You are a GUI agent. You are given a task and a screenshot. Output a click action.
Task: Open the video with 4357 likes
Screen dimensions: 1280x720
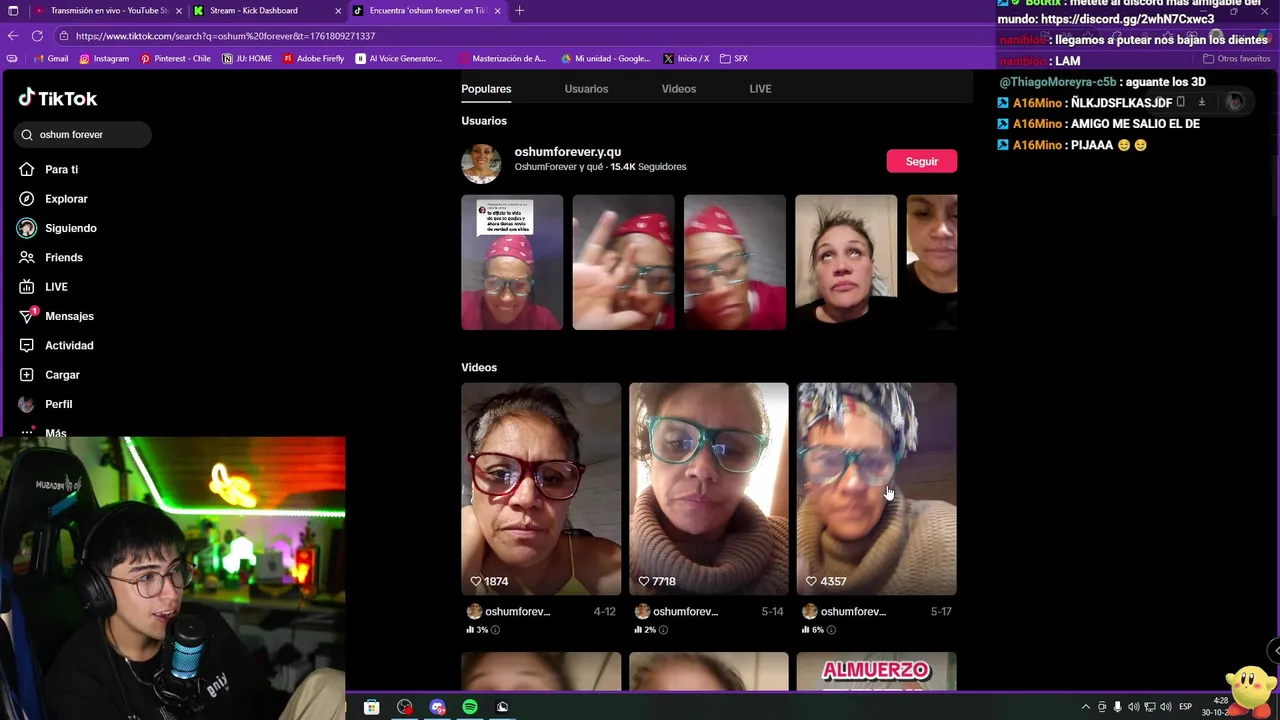pyautogui.click(x=877, y=489)
